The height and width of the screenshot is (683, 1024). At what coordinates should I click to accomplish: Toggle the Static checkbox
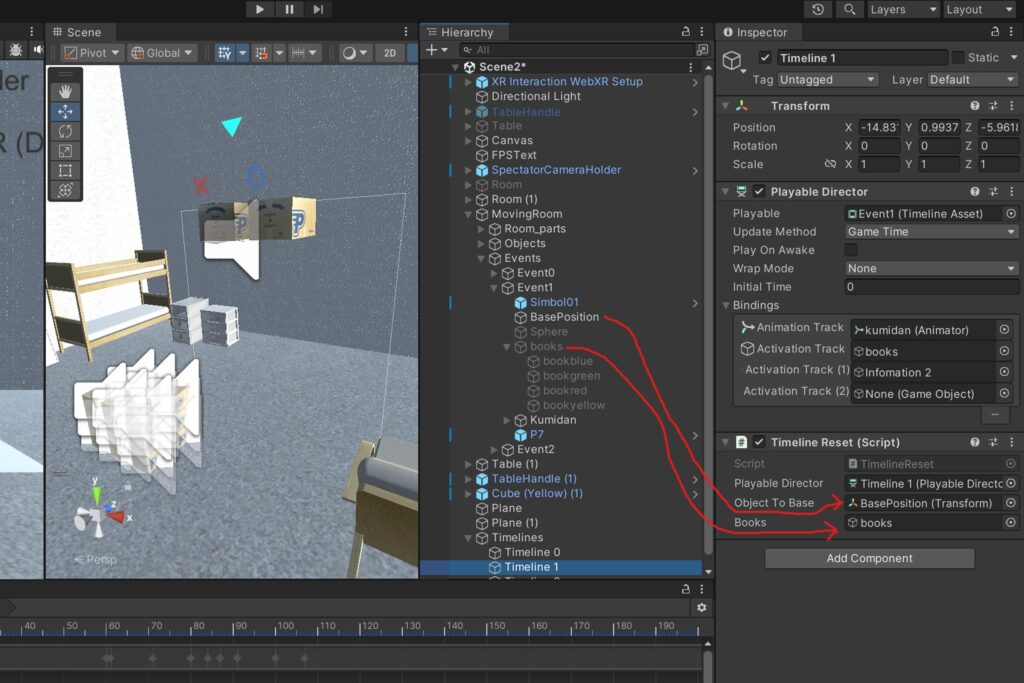(957, 57)
